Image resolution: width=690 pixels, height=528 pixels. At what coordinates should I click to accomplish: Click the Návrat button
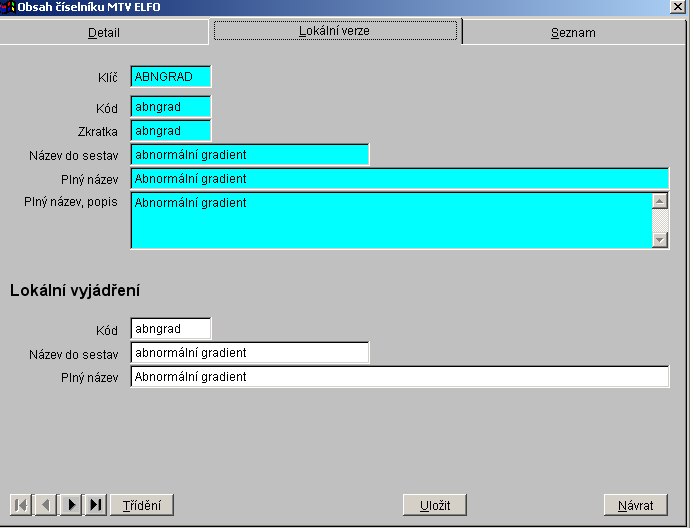[x=635, y=505]
